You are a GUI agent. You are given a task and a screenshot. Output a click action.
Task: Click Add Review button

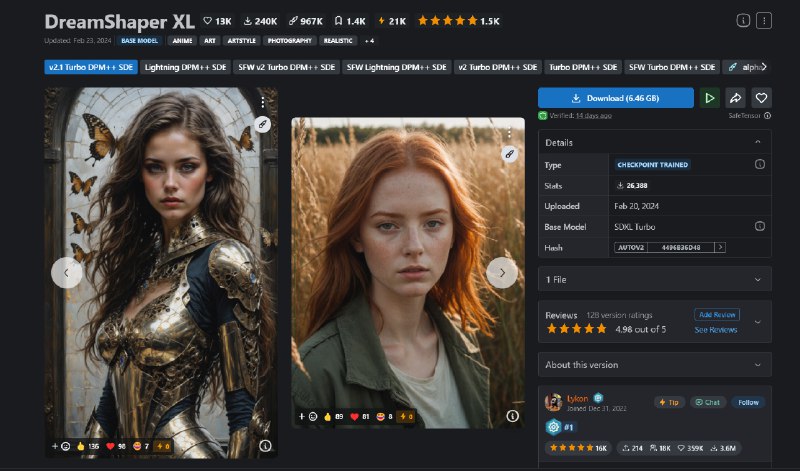click(x=717, y=315)
